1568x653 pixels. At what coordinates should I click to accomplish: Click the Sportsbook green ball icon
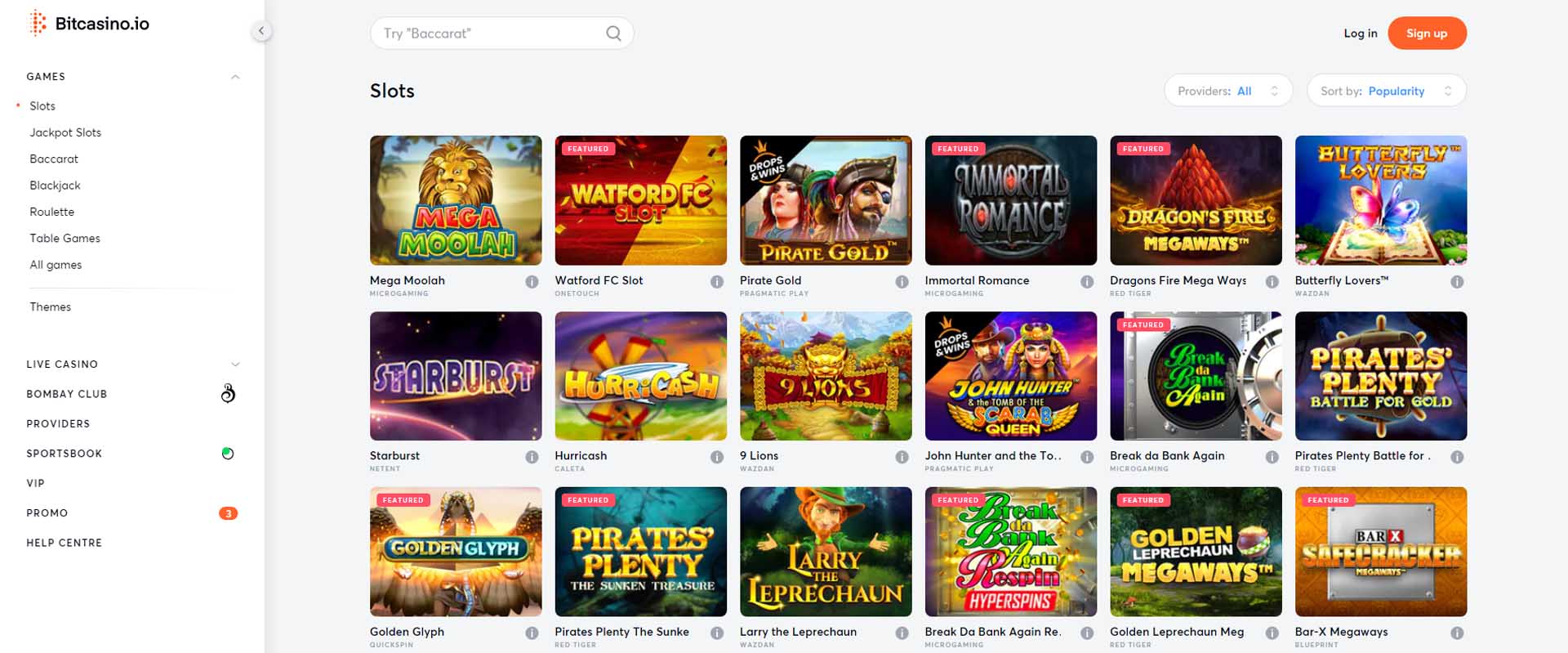pos(228,454)
